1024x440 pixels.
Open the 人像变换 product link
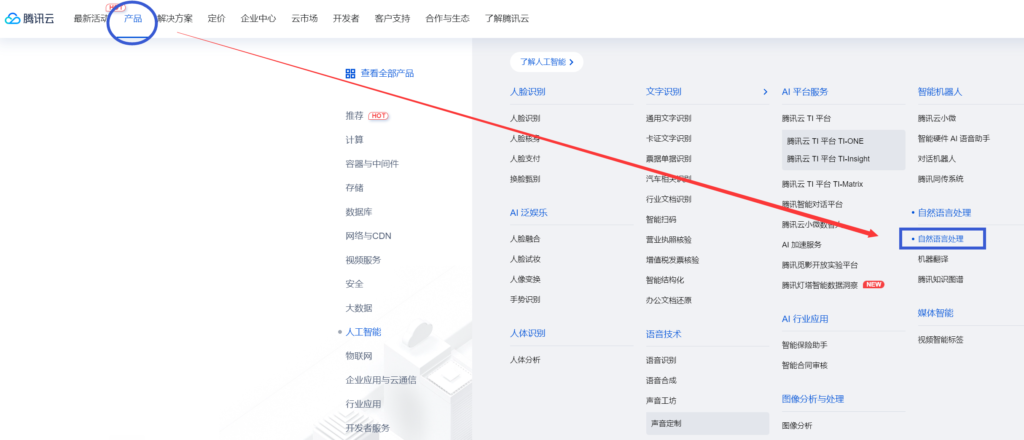pos(525,279)
